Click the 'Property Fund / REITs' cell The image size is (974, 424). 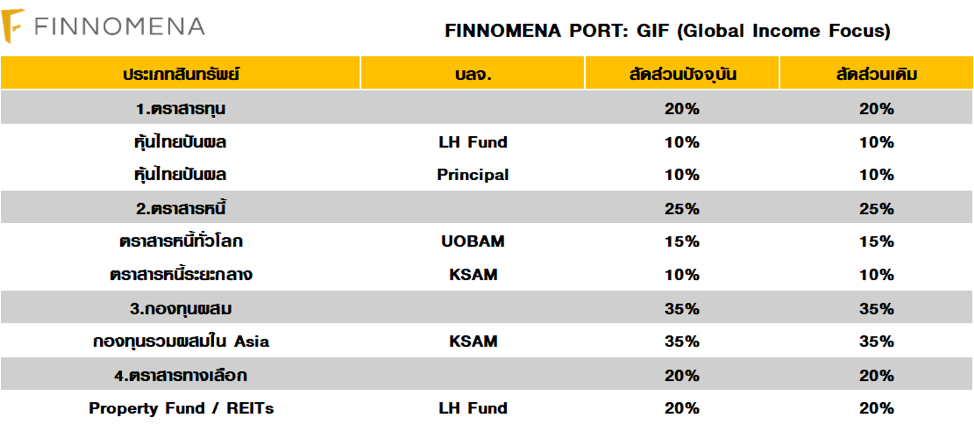pyautogui.click(x=181, y=408)
